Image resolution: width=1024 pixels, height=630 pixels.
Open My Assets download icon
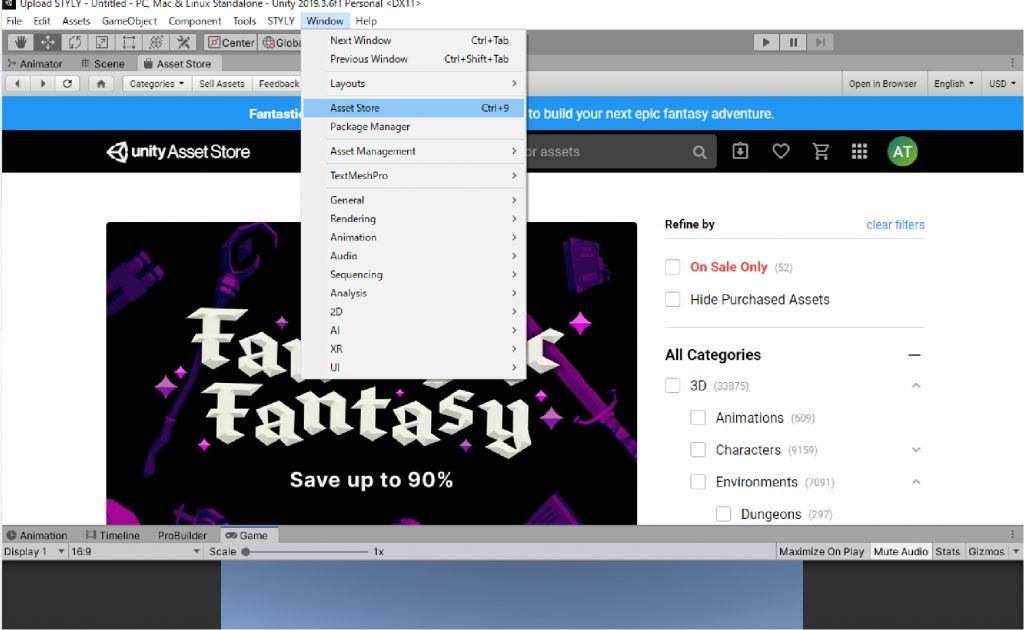[740, 151]
